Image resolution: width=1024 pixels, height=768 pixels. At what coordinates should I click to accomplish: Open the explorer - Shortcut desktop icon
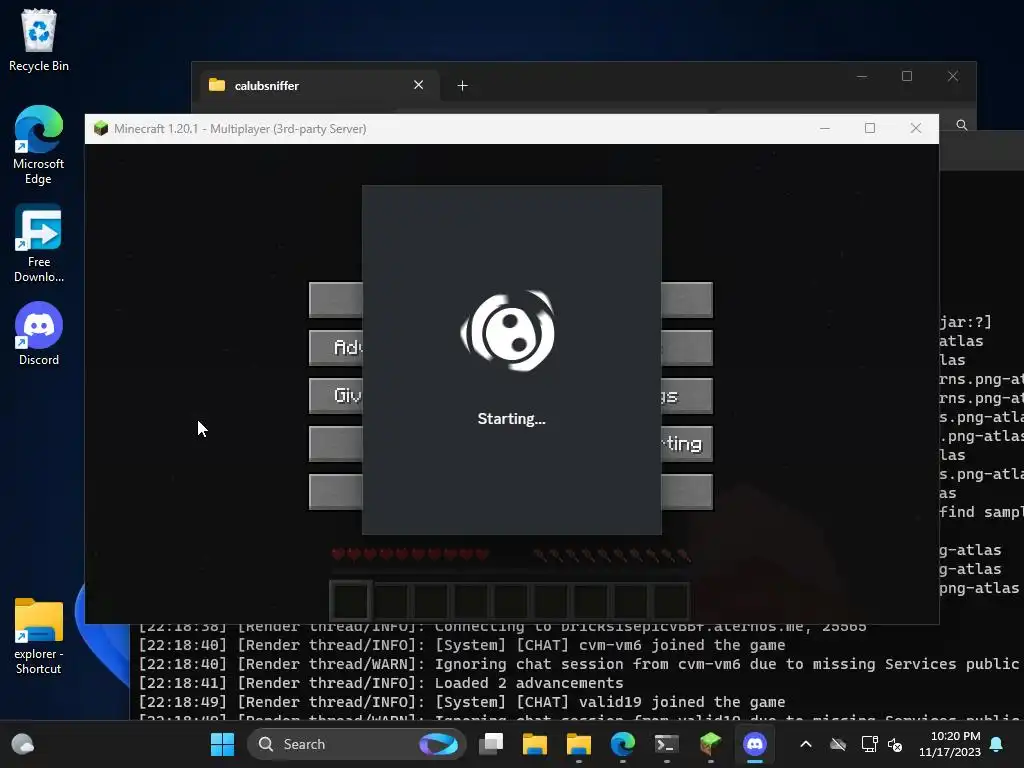pos(39,636)
